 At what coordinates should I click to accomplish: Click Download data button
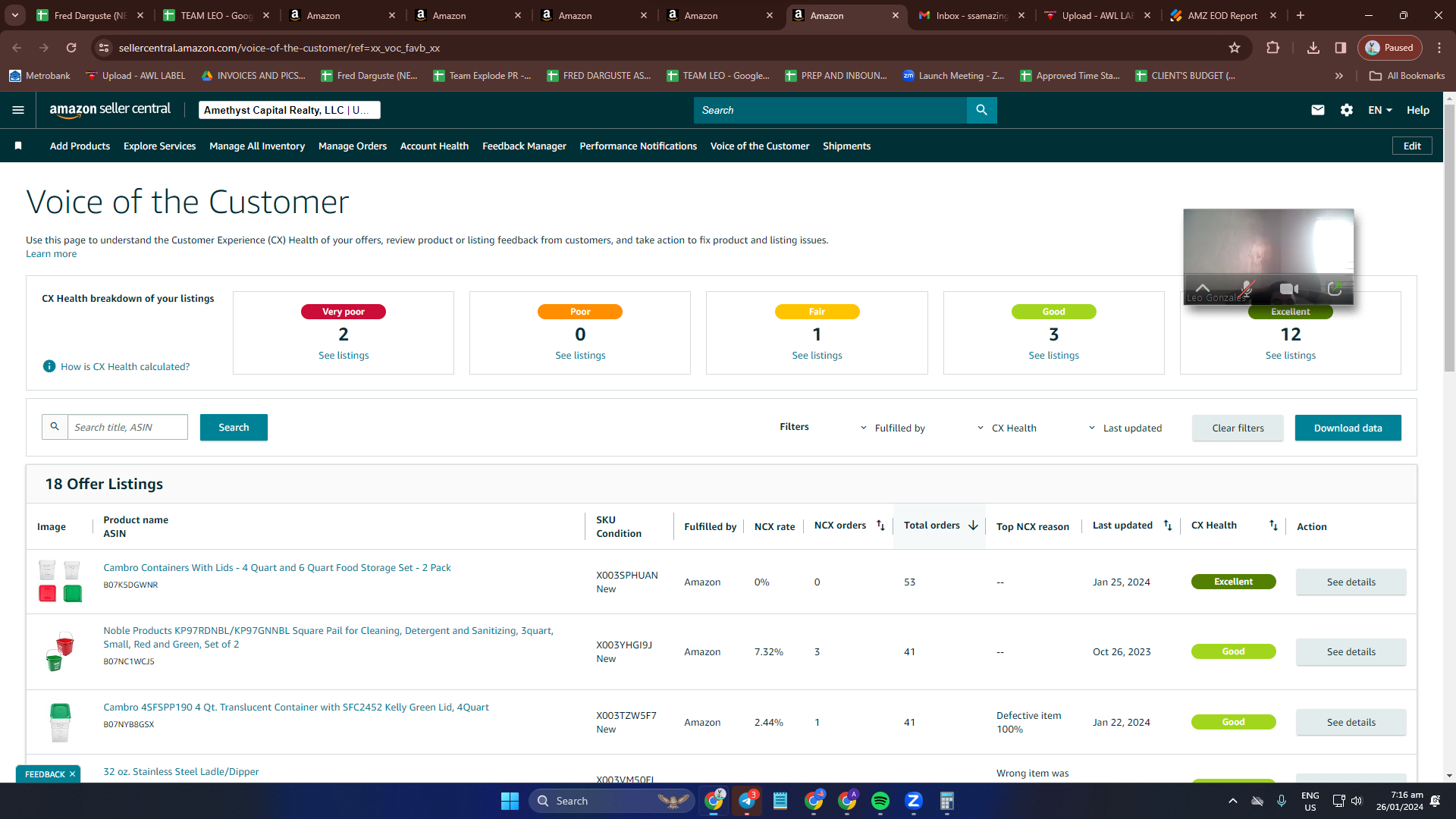[x=1348, y=428]
